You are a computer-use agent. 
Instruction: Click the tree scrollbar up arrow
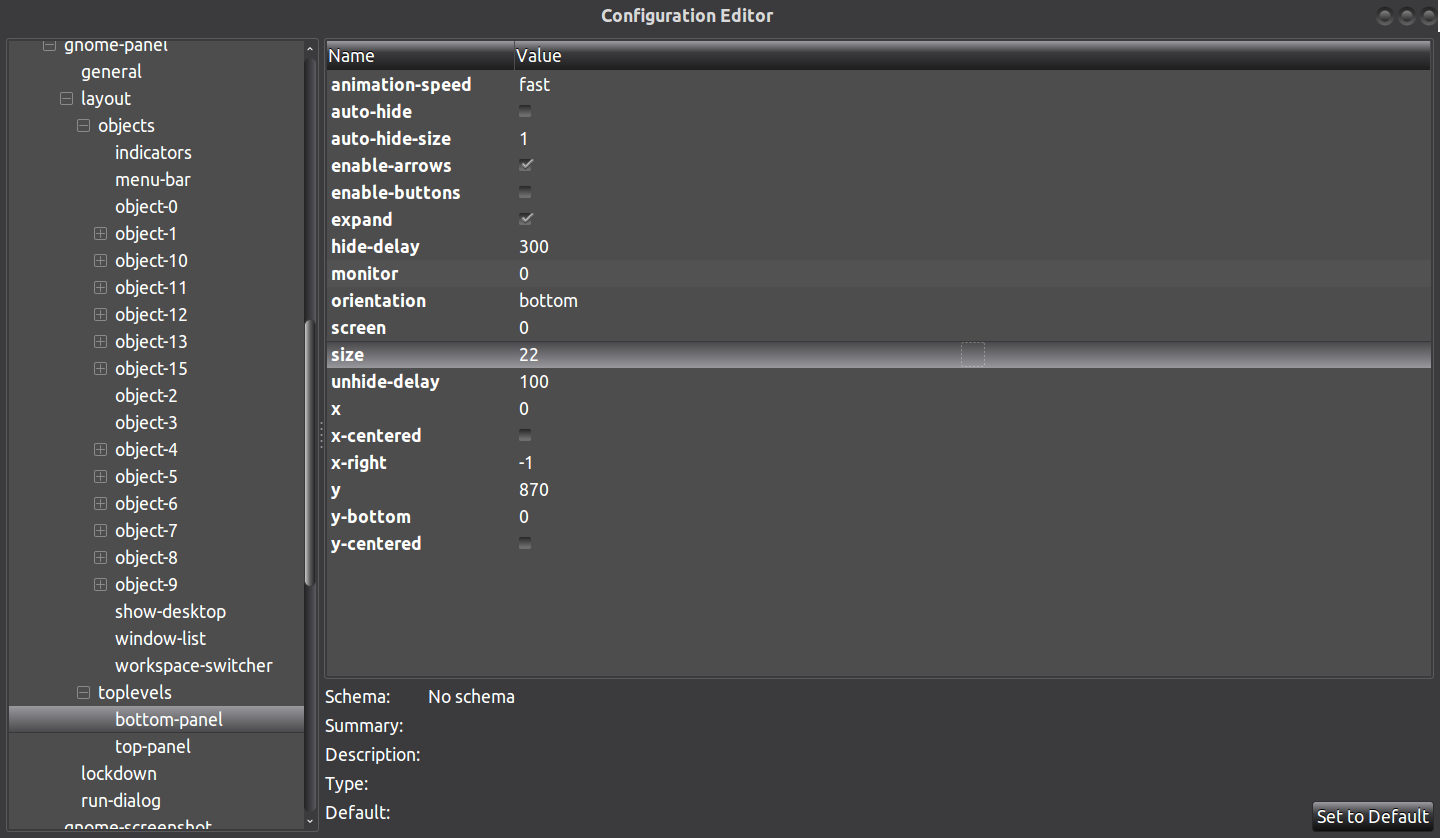click(x=310, y=48)
